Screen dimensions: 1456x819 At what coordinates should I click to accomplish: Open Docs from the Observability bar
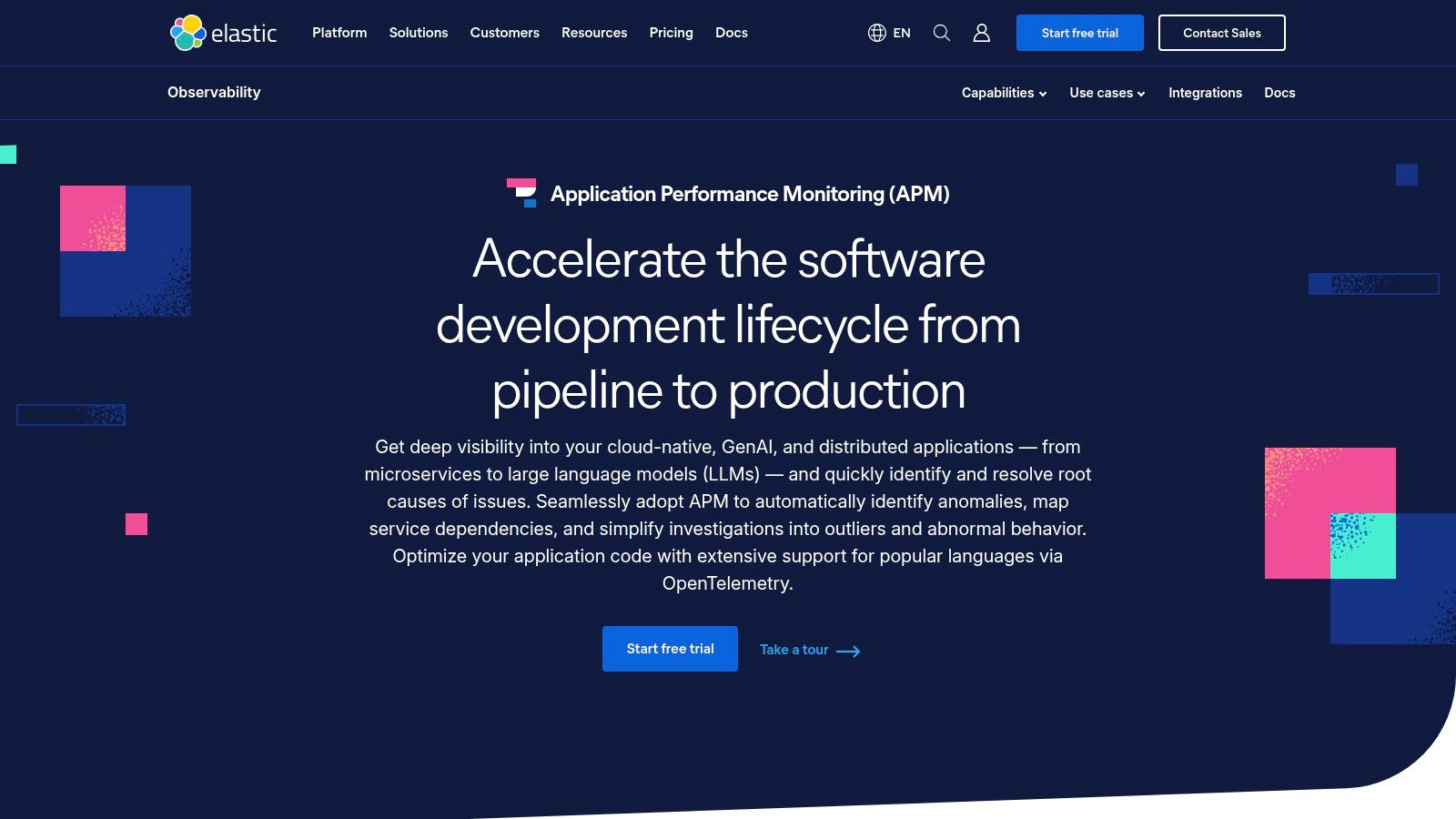(1279, 93)
